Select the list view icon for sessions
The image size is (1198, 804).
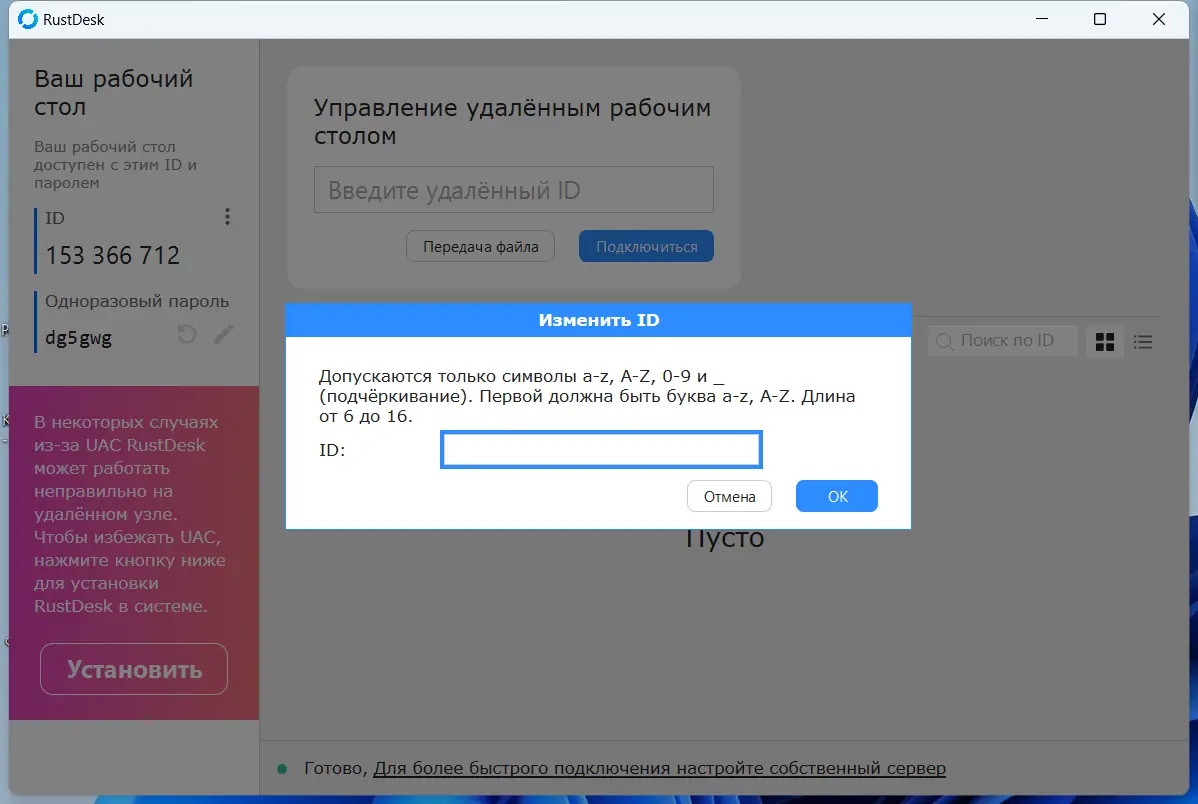1143,341
